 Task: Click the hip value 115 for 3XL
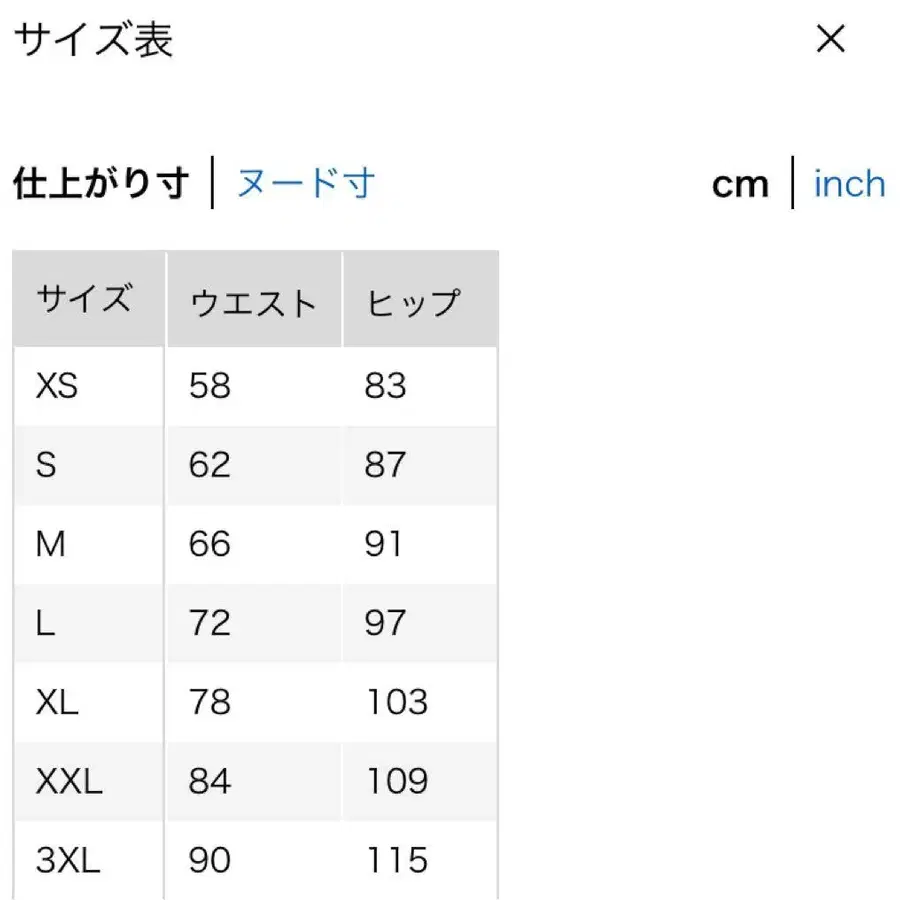pos(397,859)
